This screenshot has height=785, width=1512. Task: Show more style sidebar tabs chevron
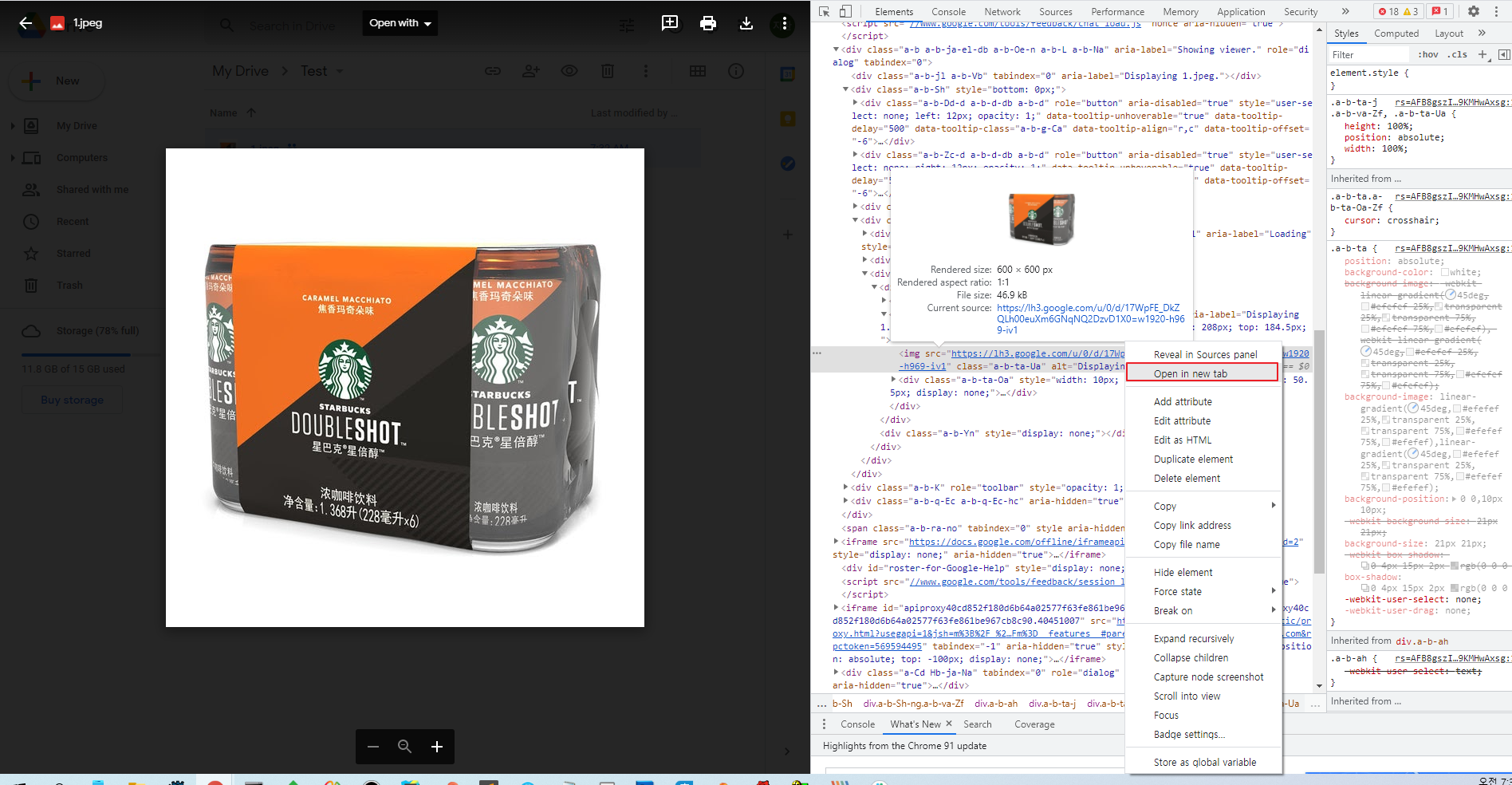pos(1482,34)
